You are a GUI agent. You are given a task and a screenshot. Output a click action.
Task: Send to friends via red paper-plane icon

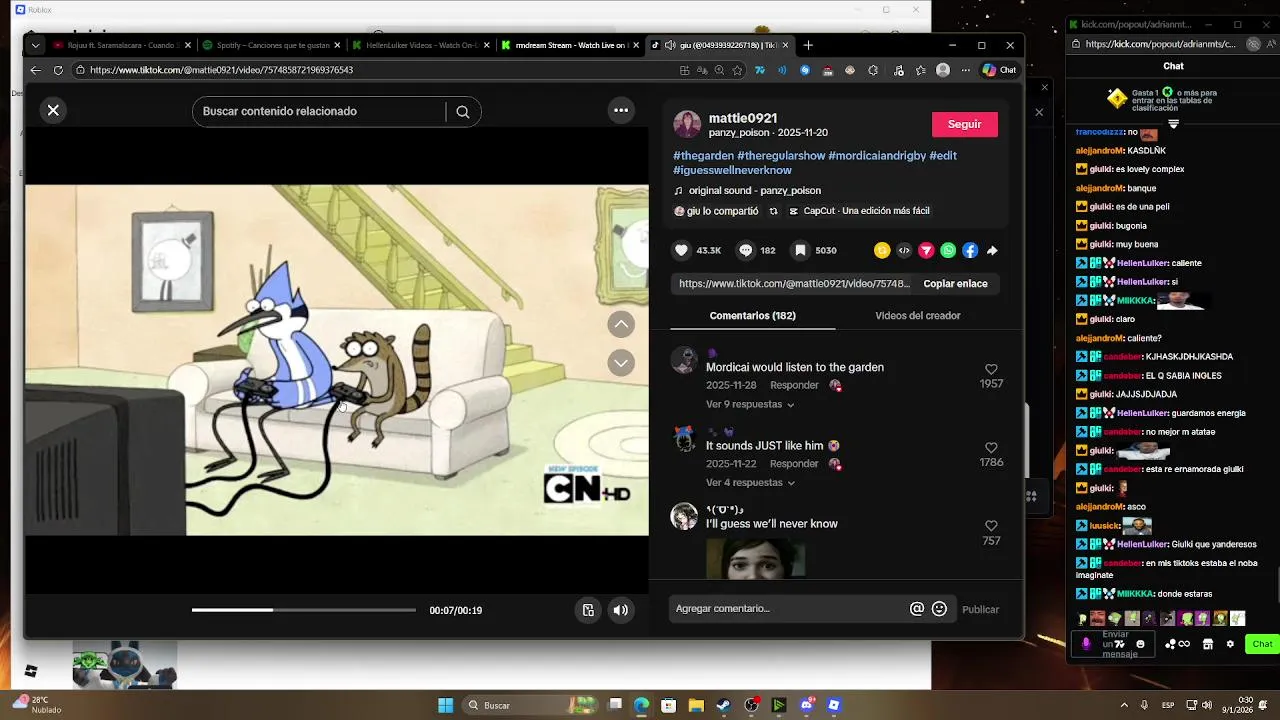(926, 251)
